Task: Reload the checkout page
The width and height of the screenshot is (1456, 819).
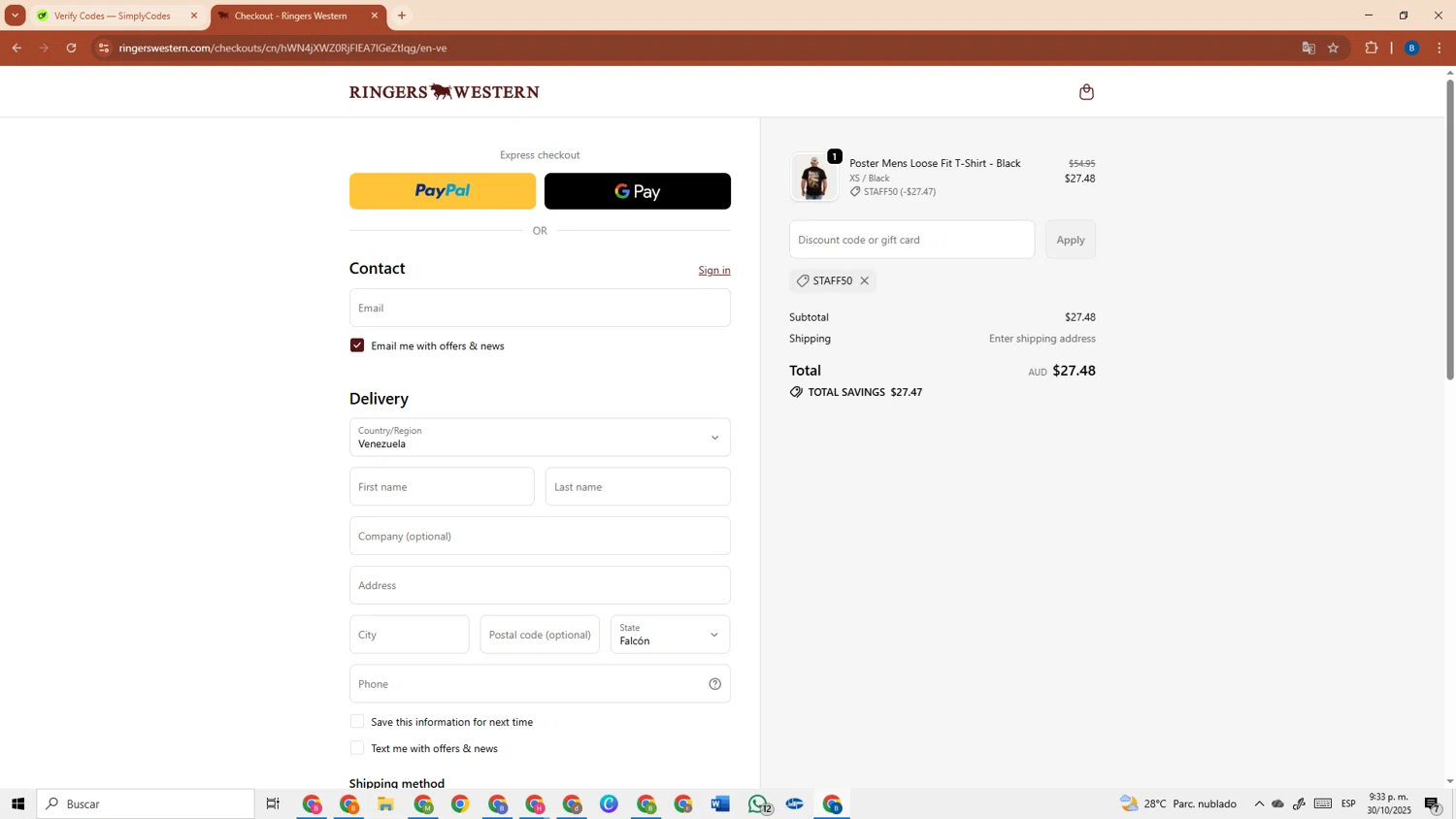Action: [x=71, y=48]
